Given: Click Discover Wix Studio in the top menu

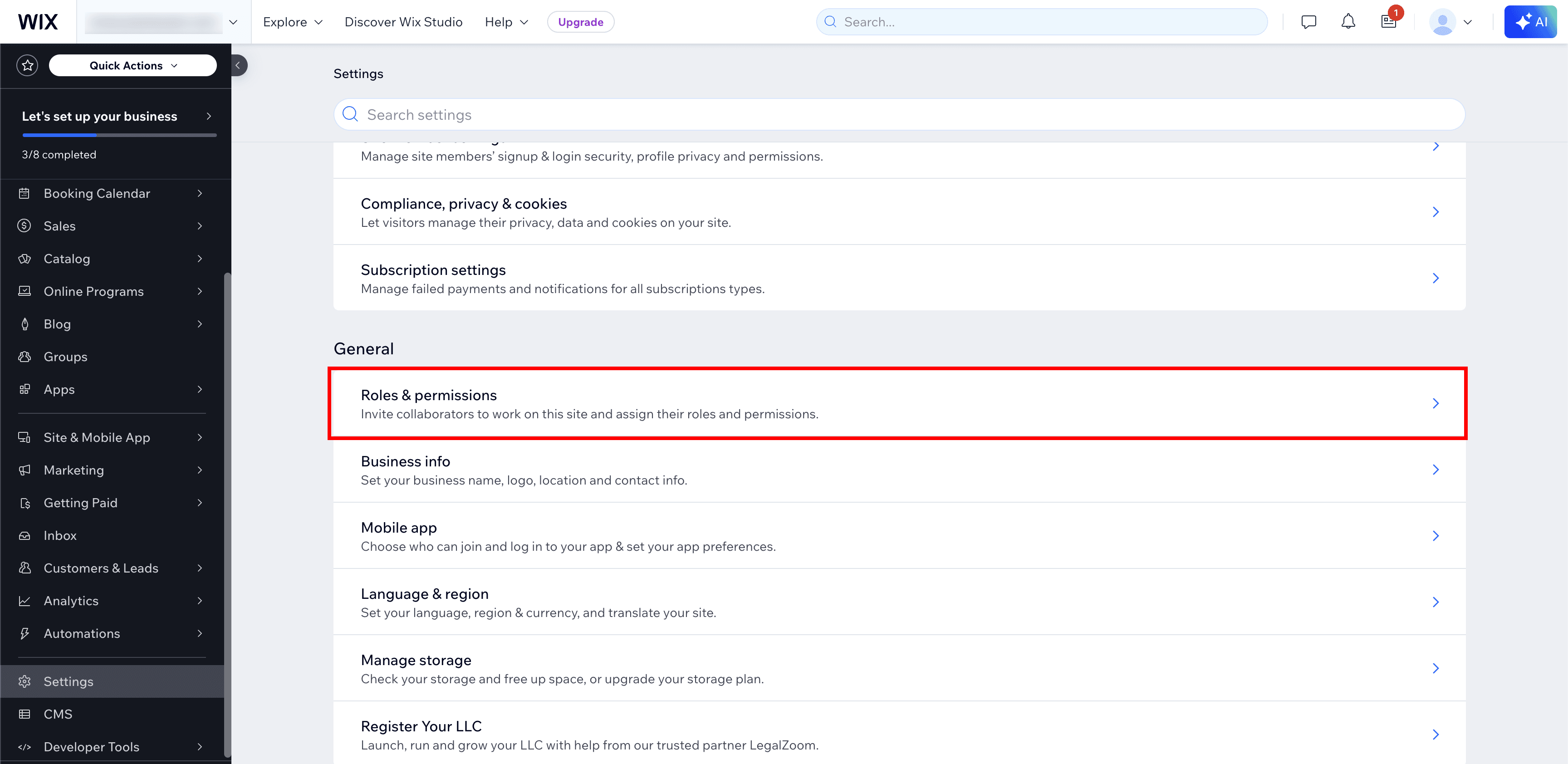Looking at the screenshot, I should 403,21.
